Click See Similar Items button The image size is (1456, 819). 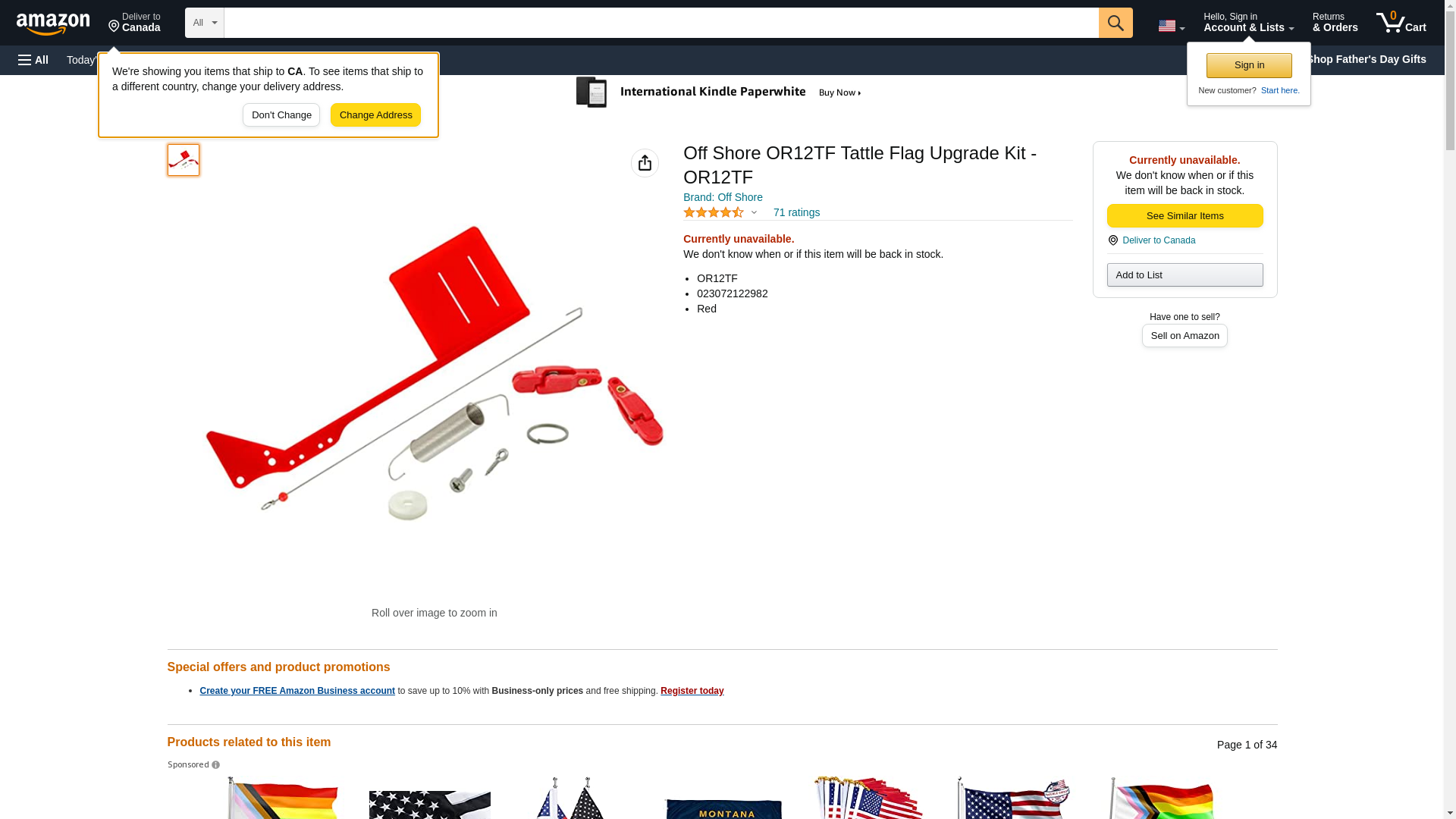coord(1185,216)
